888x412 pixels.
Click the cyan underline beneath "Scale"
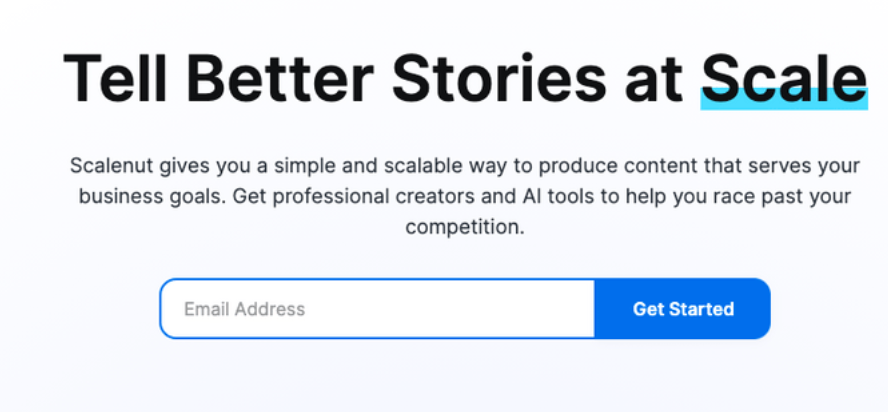pyautogui.click(x=783, y=100)
